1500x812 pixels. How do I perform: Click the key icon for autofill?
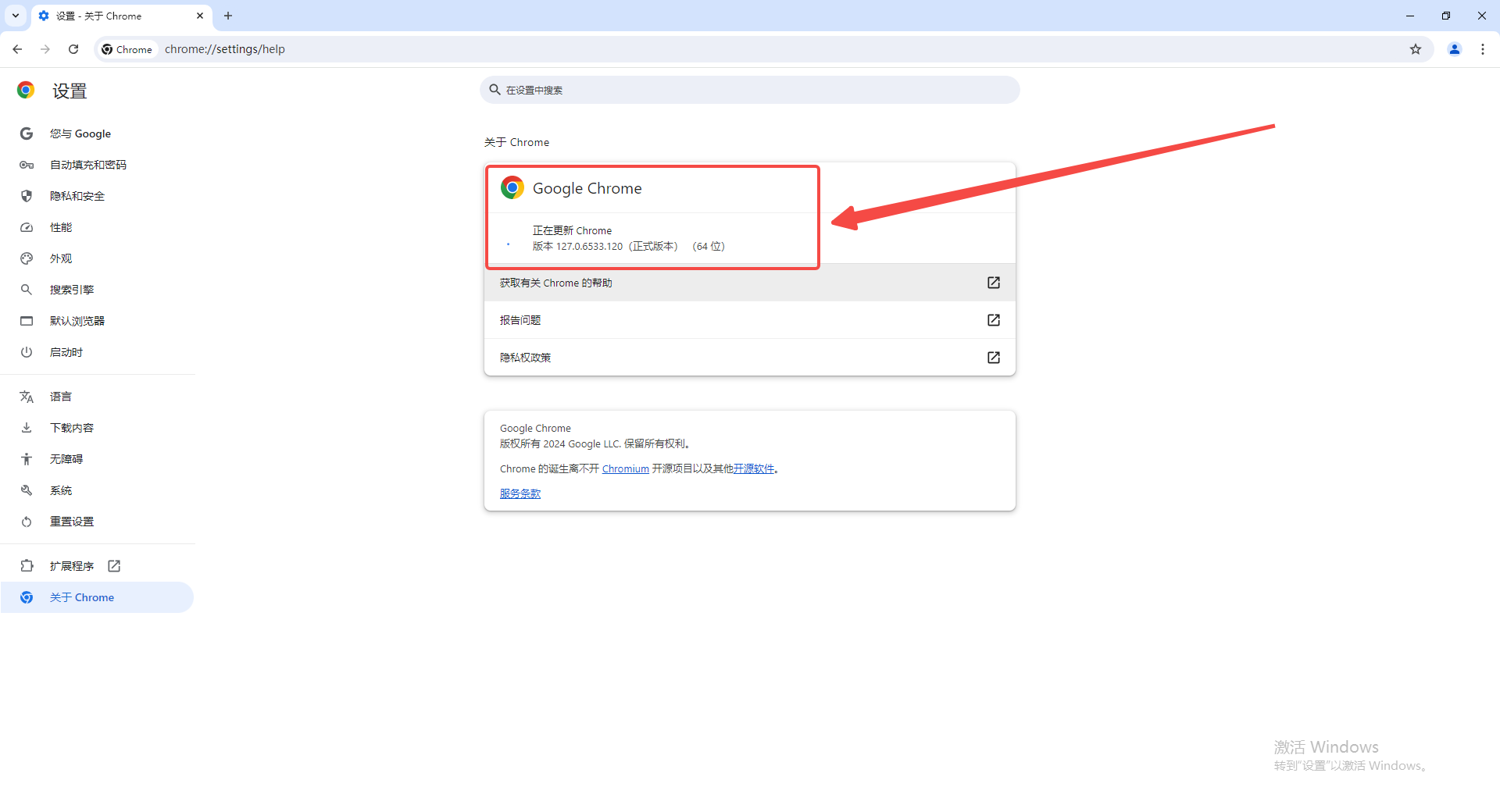[x=27, y=165]
